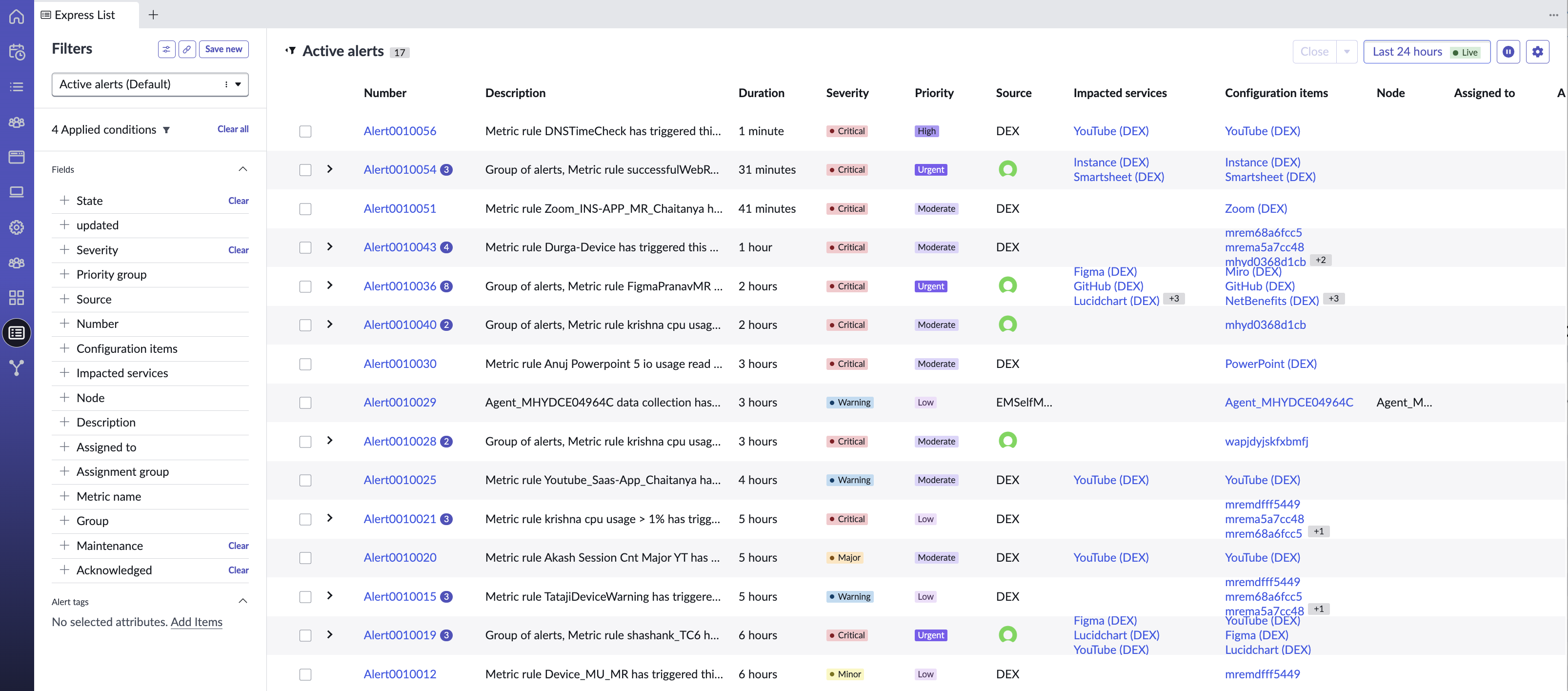The width and height of the screenshot is (1568, 691).
Task: Open the grid dashboard sidebar icon
Action: 17,298
